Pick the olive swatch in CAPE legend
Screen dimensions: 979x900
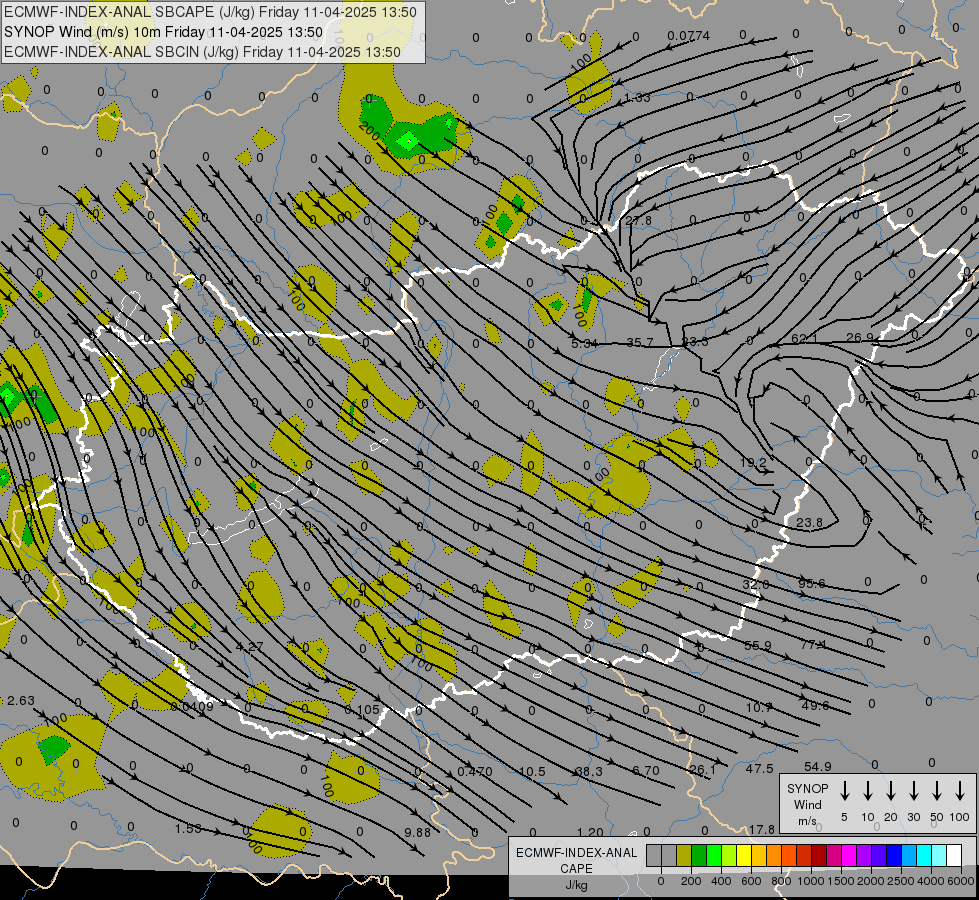tap(684, 855)
